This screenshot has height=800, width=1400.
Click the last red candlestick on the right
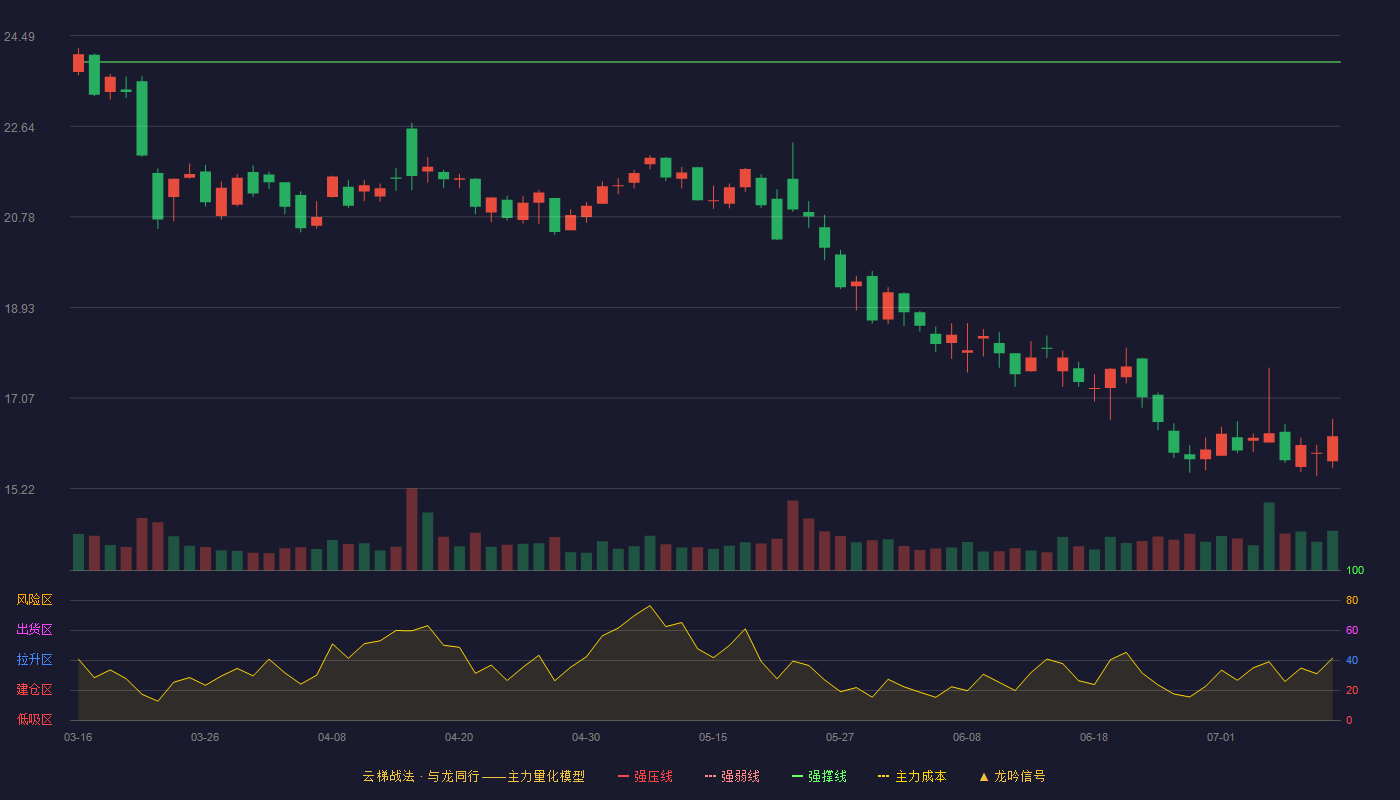1332,448
